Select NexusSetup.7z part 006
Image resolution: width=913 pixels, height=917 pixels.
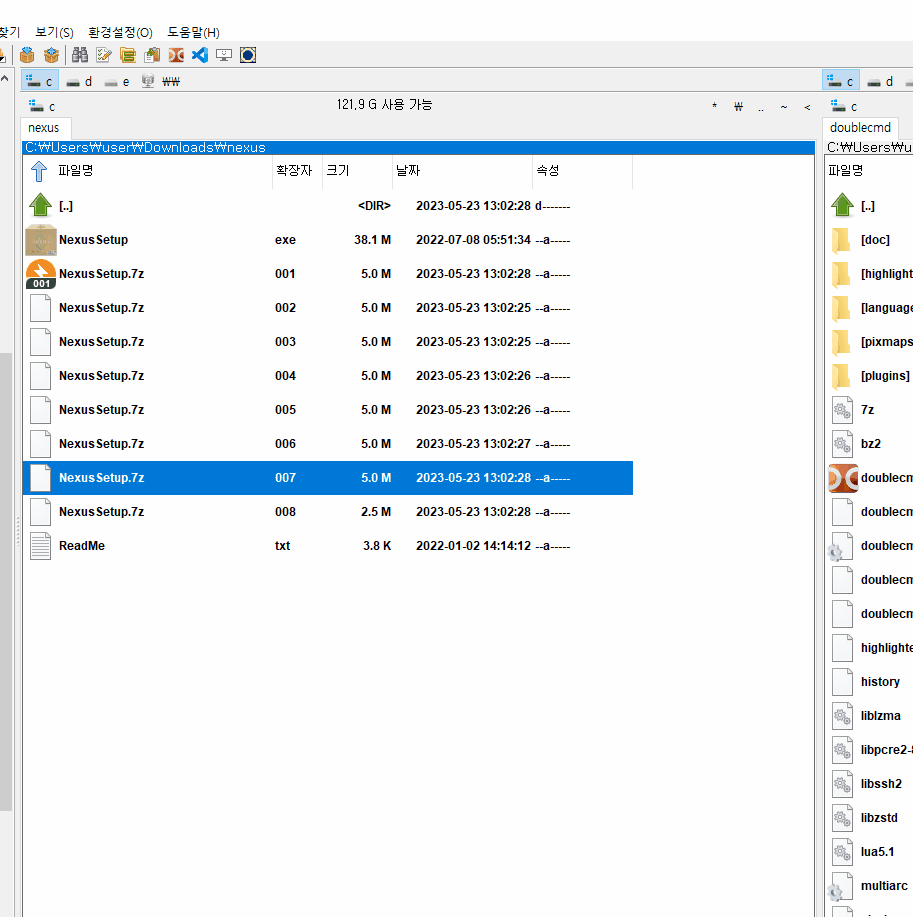click(328, 444)
